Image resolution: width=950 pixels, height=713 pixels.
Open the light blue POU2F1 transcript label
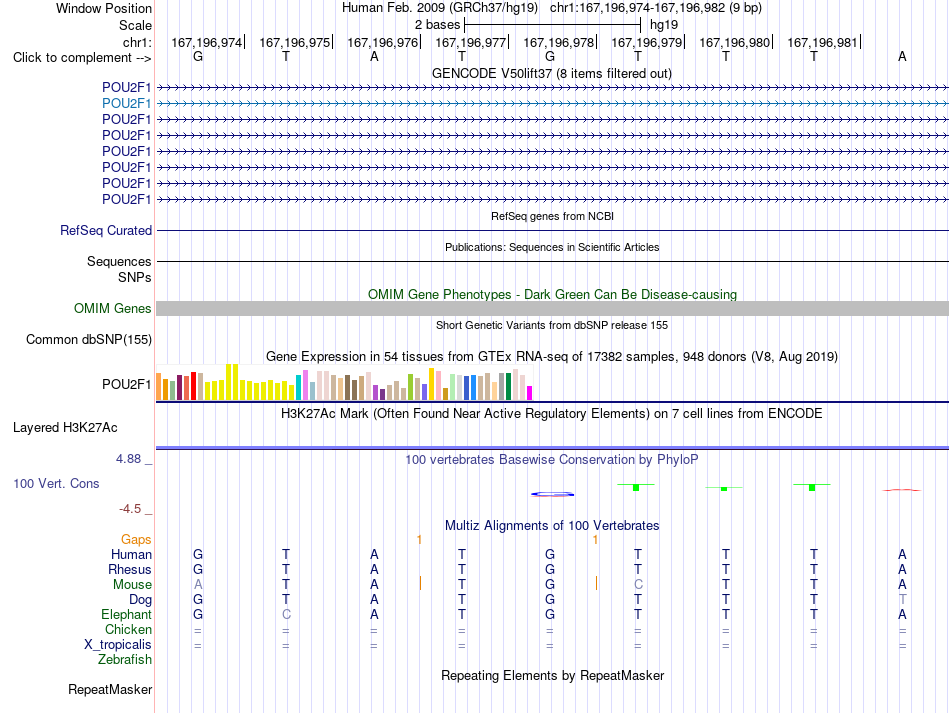pos(126,104)
